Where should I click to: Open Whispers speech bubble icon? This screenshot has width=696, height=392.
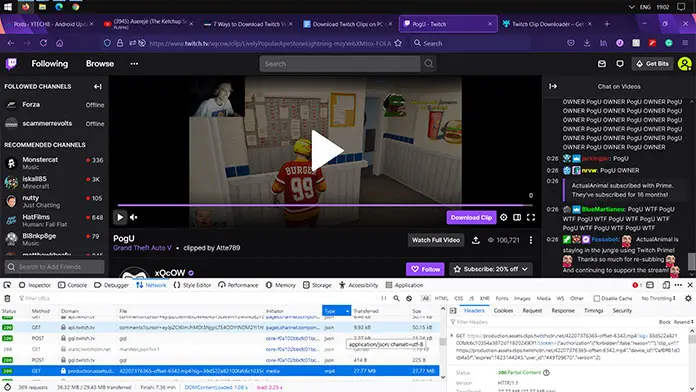point(620,64)
